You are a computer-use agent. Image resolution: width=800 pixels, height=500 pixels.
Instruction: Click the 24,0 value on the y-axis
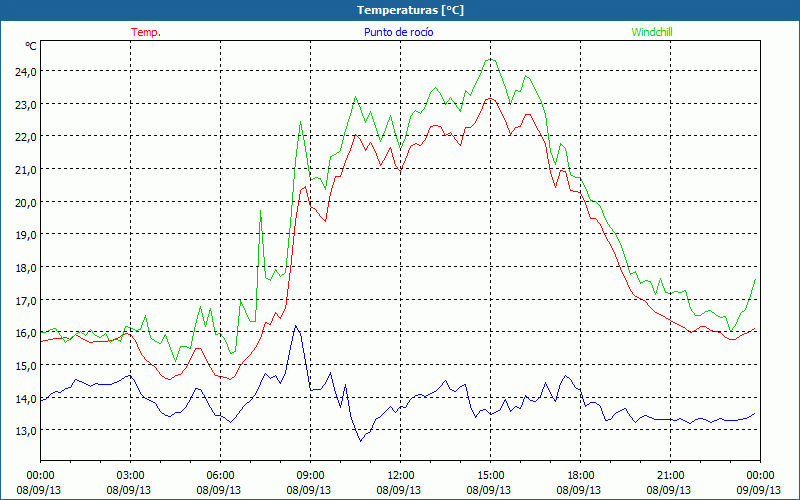26,71
